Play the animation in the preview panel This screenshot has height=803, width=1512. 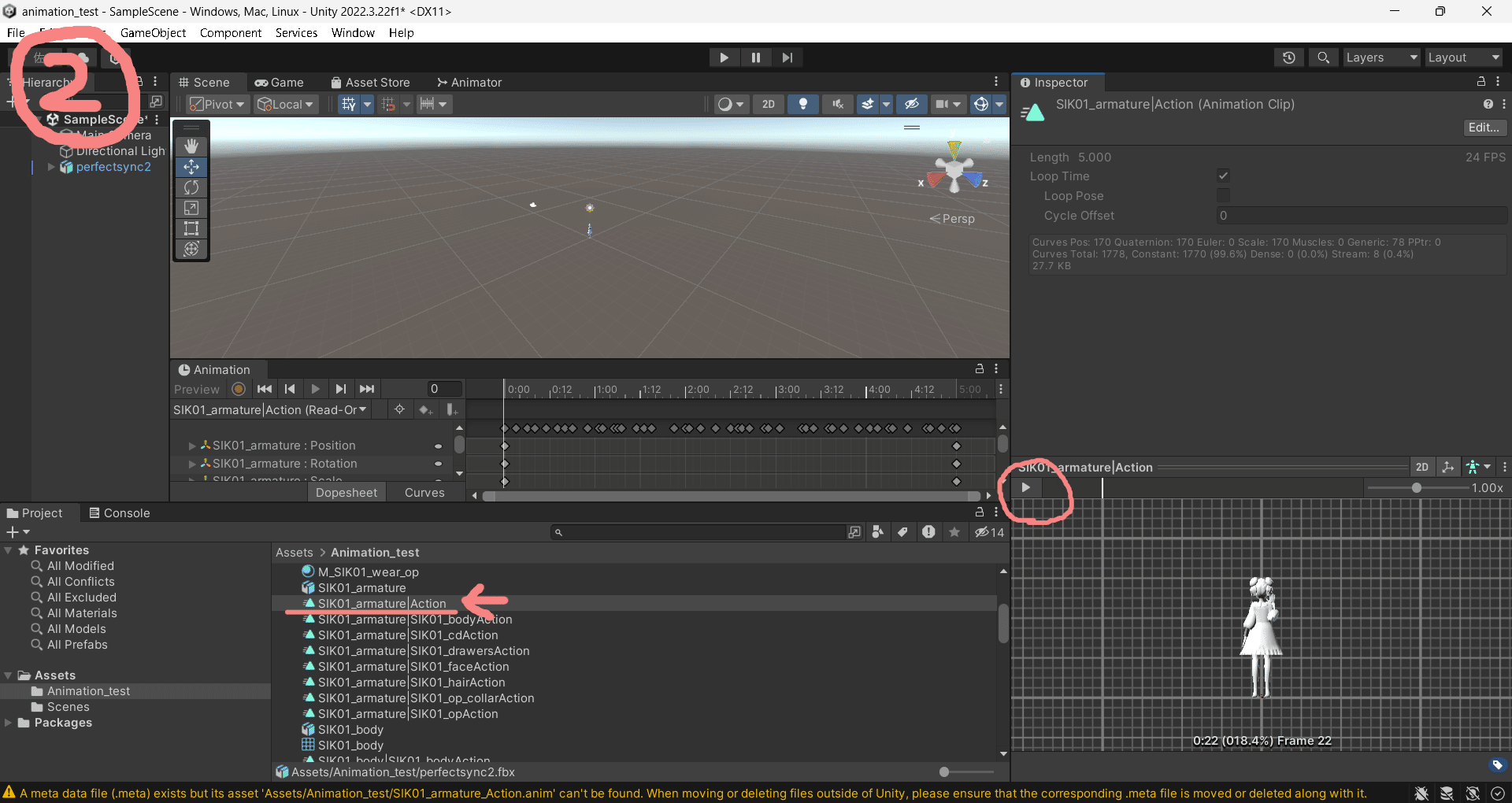1025,487
